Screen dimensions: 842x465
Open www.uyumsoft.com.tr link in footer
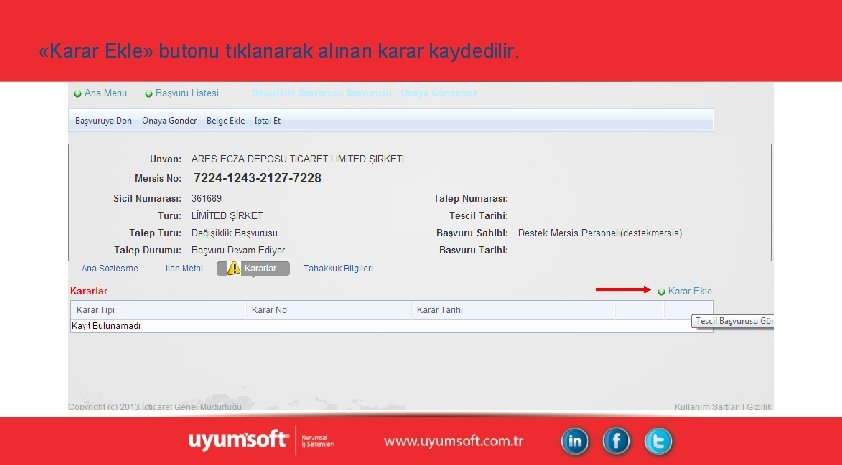(454, 441)
